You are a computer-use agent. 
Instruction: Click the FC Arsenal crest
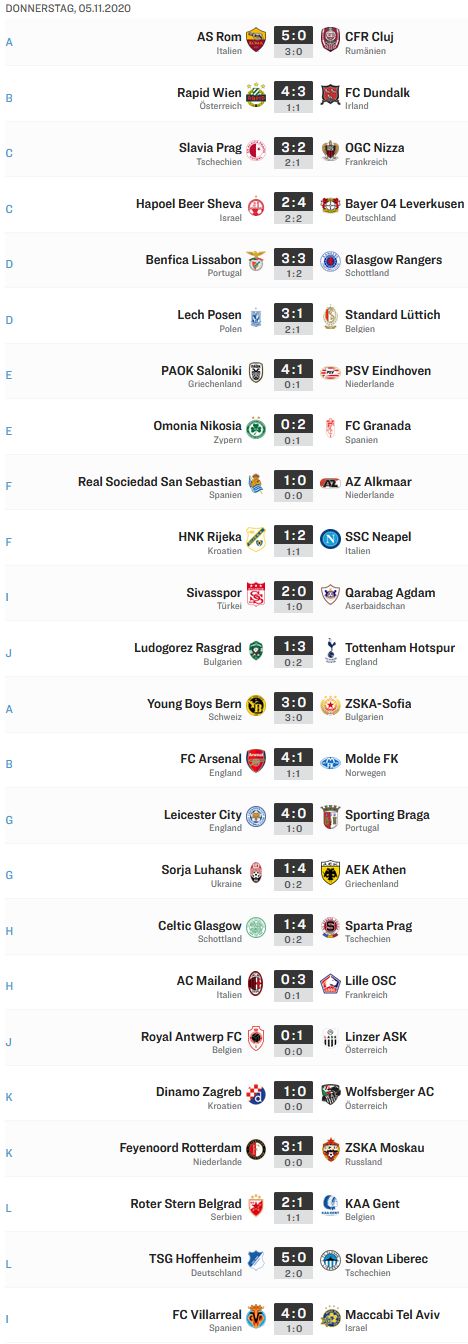tap(256, 759)
